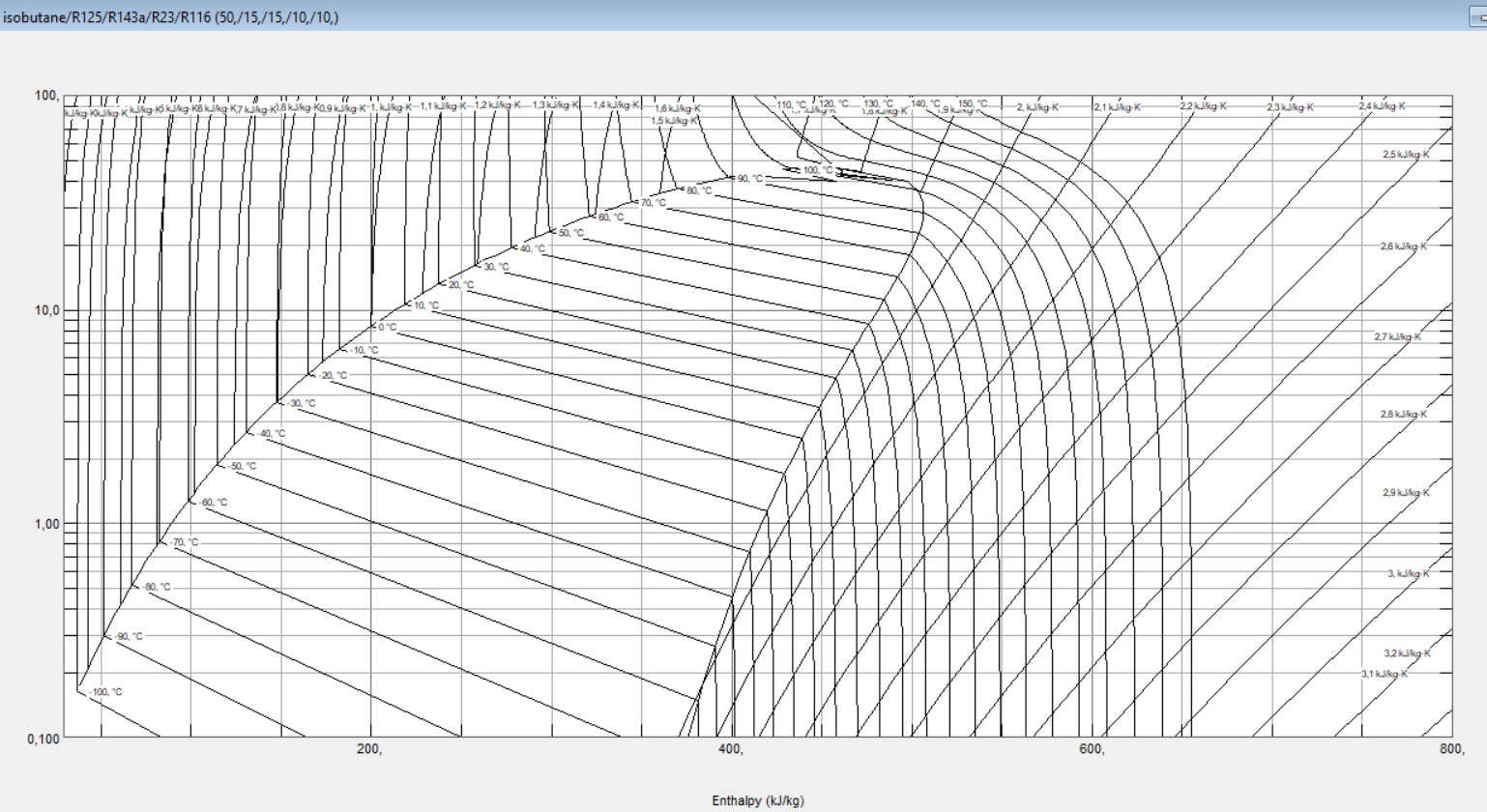The height and width of the screenshot is (812, 1487).
Task: Click the 2,8 kJ/kg-K entropy label
Action: 1404,414
